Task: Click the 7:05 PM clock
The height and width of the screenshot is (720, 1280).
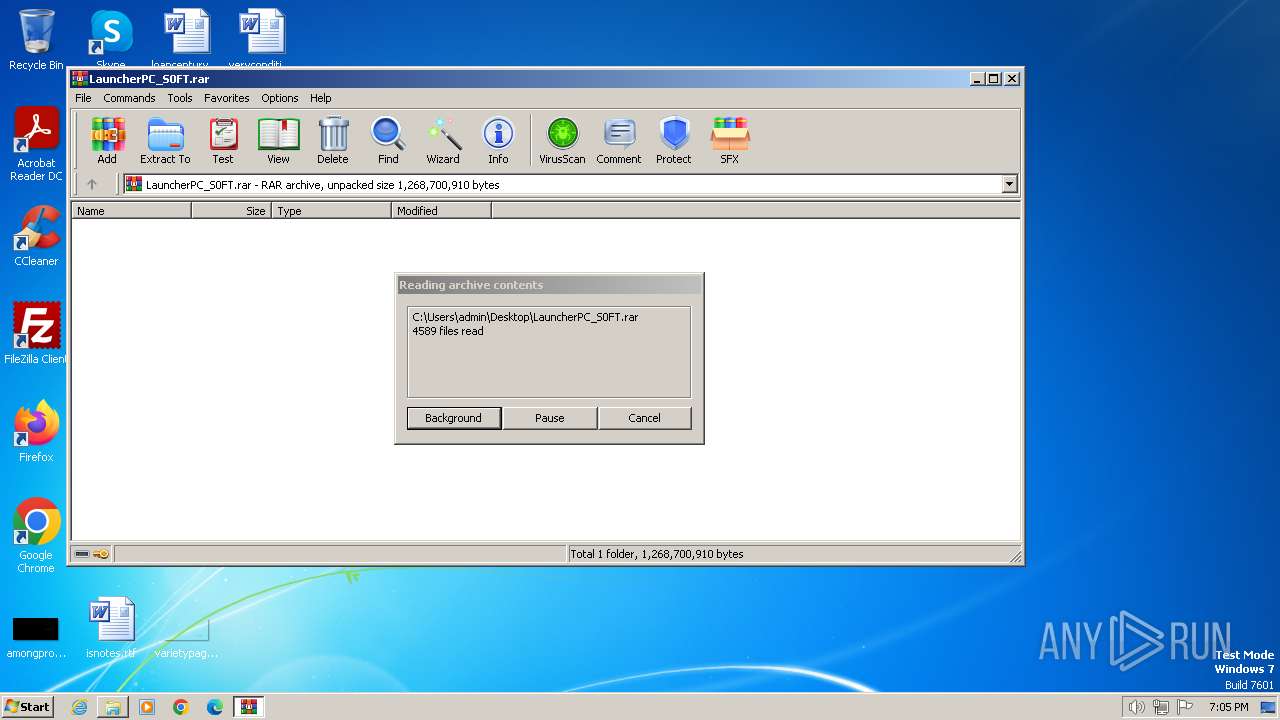Action: [x=1228, y=707]
